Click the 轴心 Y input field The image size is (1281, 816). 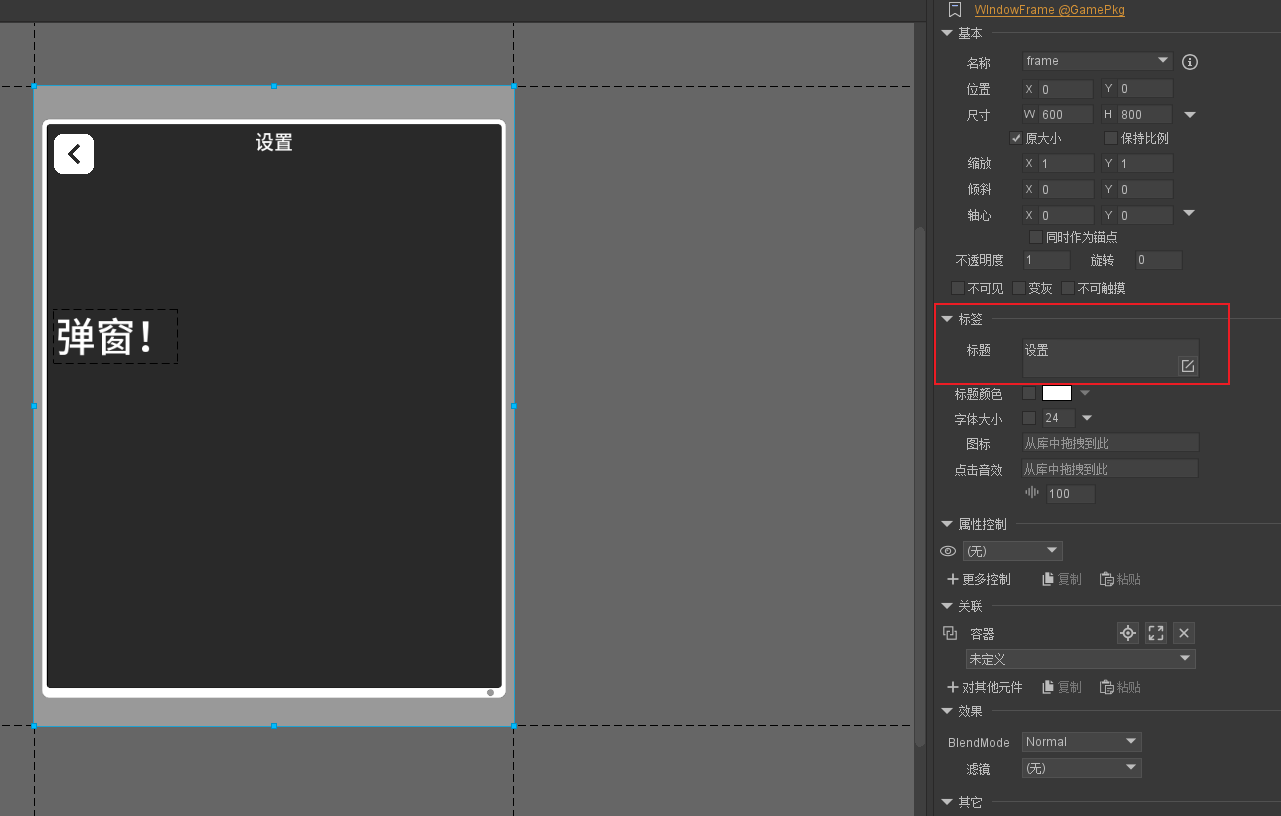point(1145,215)
